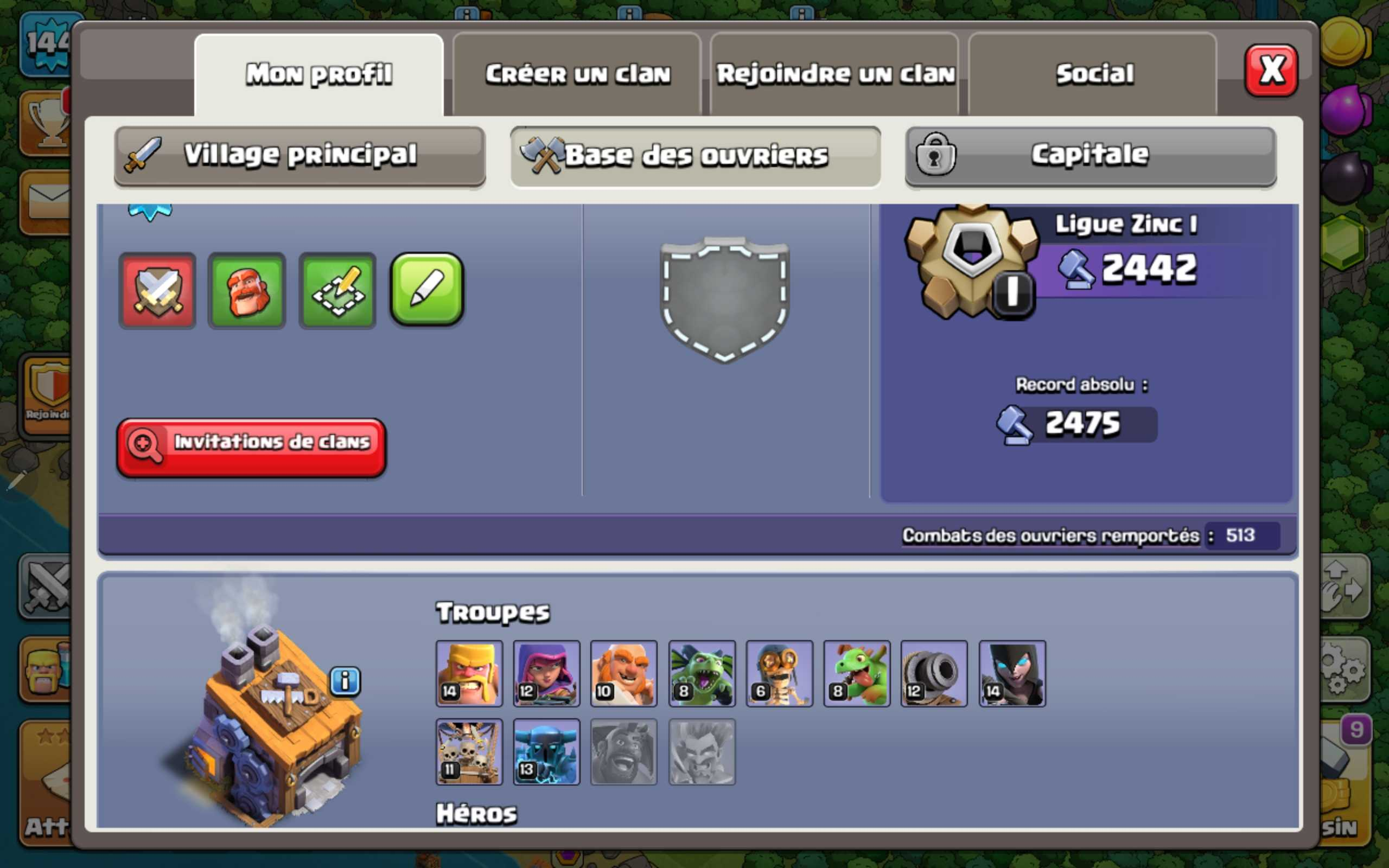Select the Super P.E.K.K.A troop icon
Viewport: 1389px width, 868px height.
[x=546, y=751]
